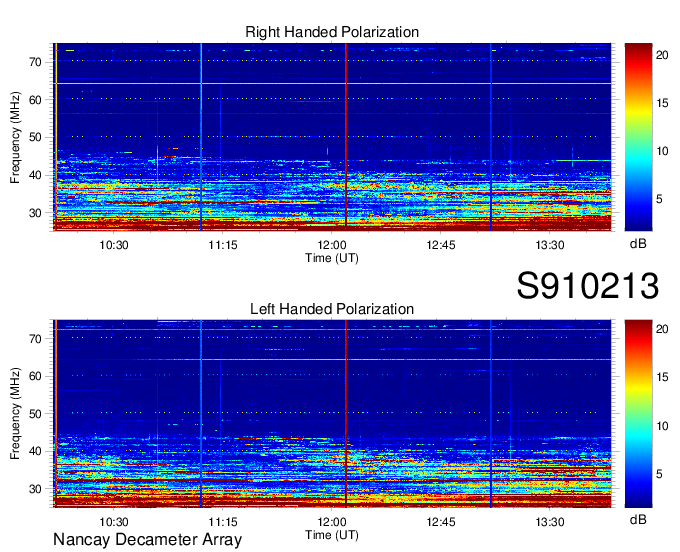Click the "Right Handed Polarization" title
The width and height of the screenshot is (680, 552).
click(x=332, y=32)
